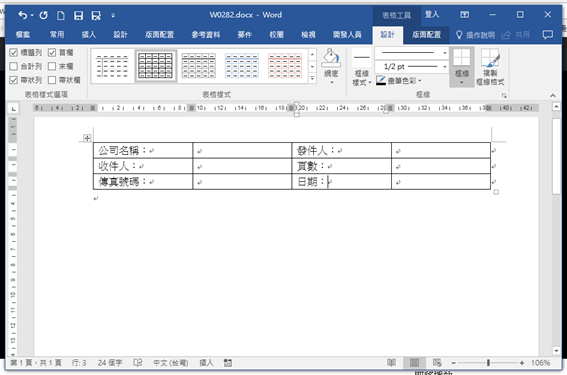Click the Undo arrow in quick access toolbar
The image size is (567, 375).
[22, 15]
